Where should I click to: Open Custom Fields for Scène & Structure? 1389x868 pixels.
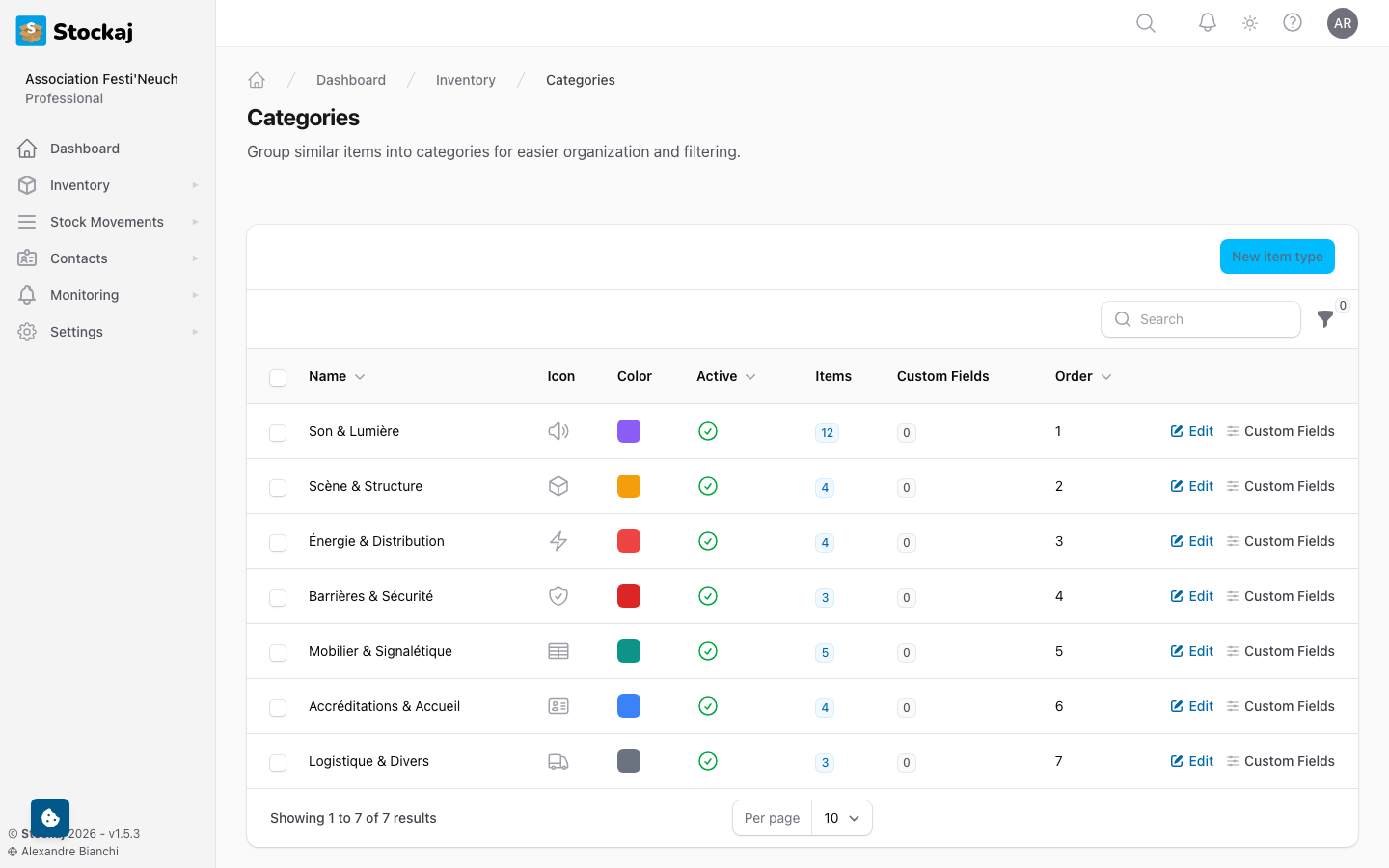click(1280, 486)
